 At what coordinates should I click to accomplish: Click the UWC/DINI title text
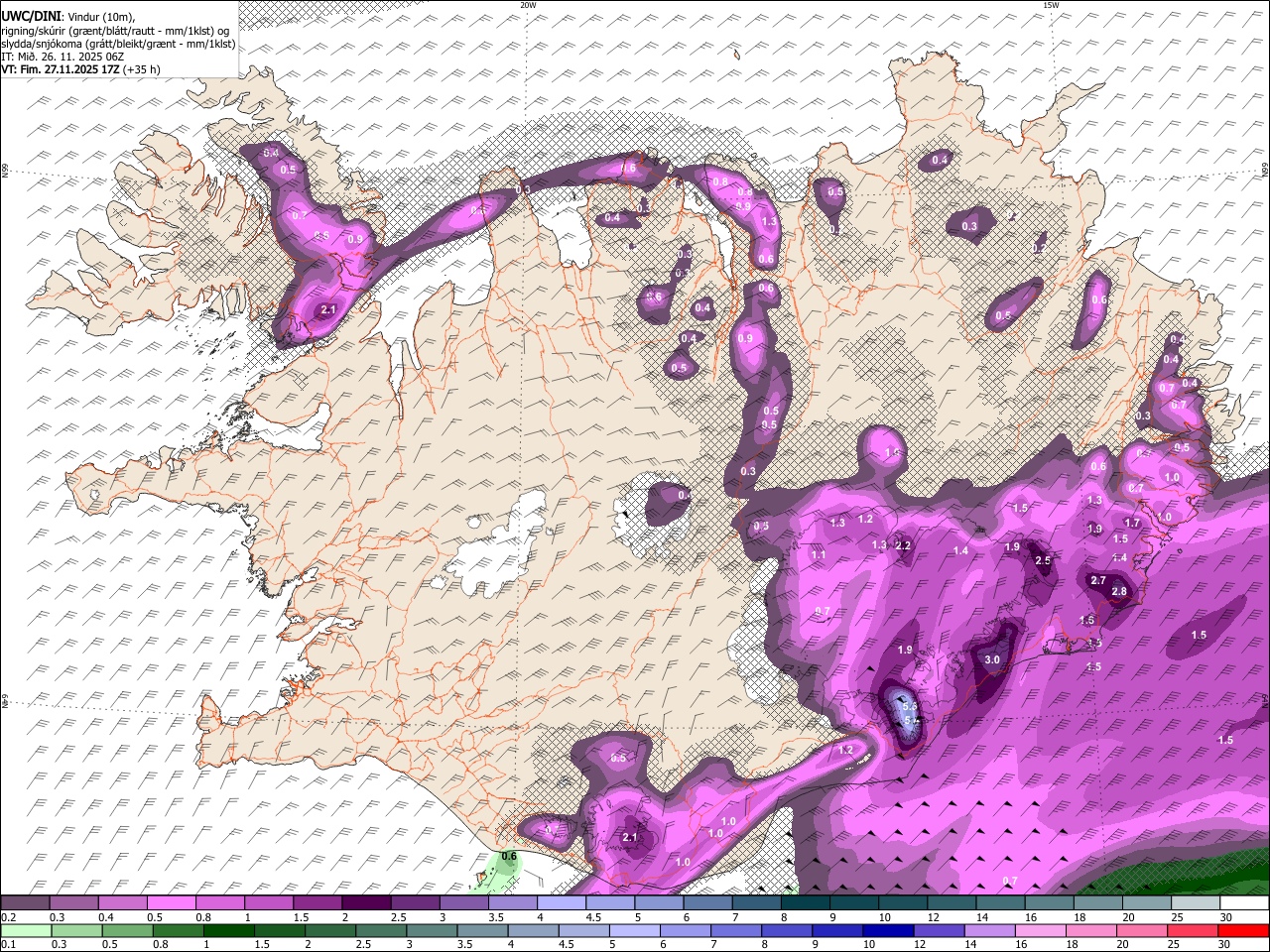(x=31, y=15)
